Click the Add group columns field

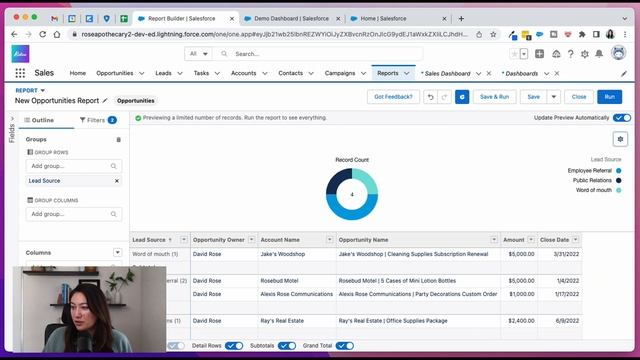click(74, 214)
